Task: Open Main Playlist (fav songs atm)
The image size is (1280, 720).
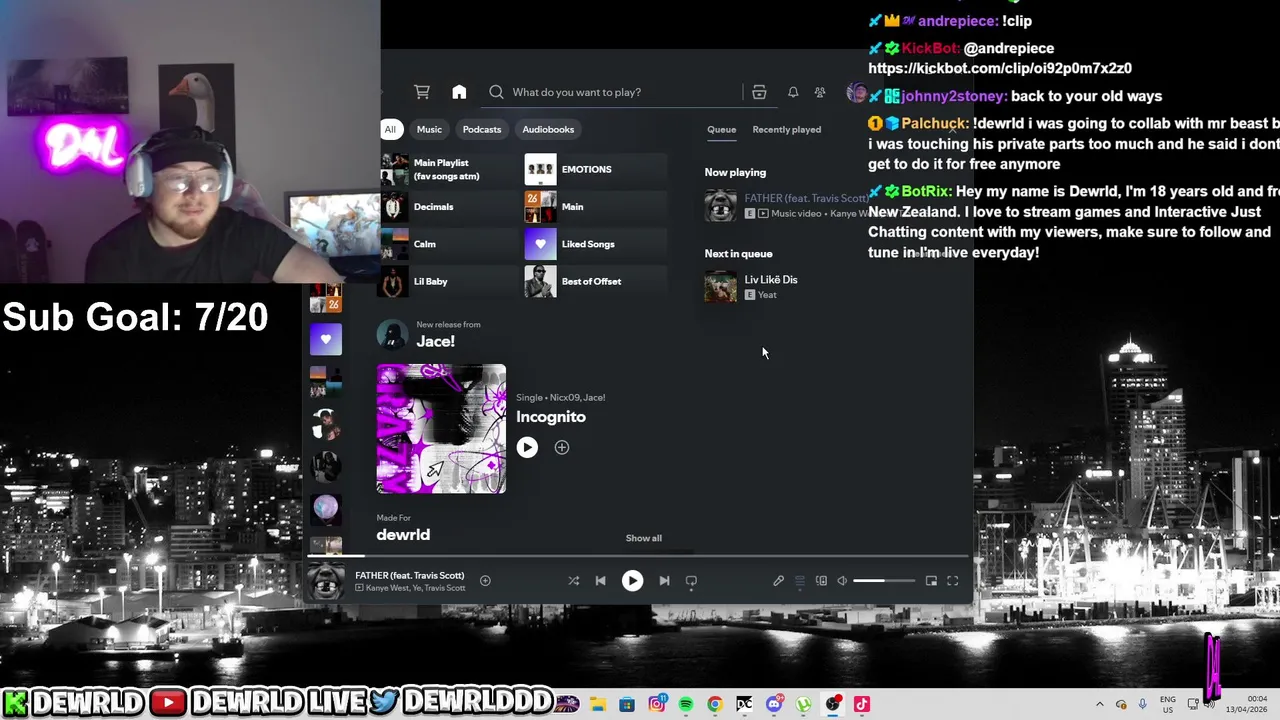Action: (x=448, y=169)
